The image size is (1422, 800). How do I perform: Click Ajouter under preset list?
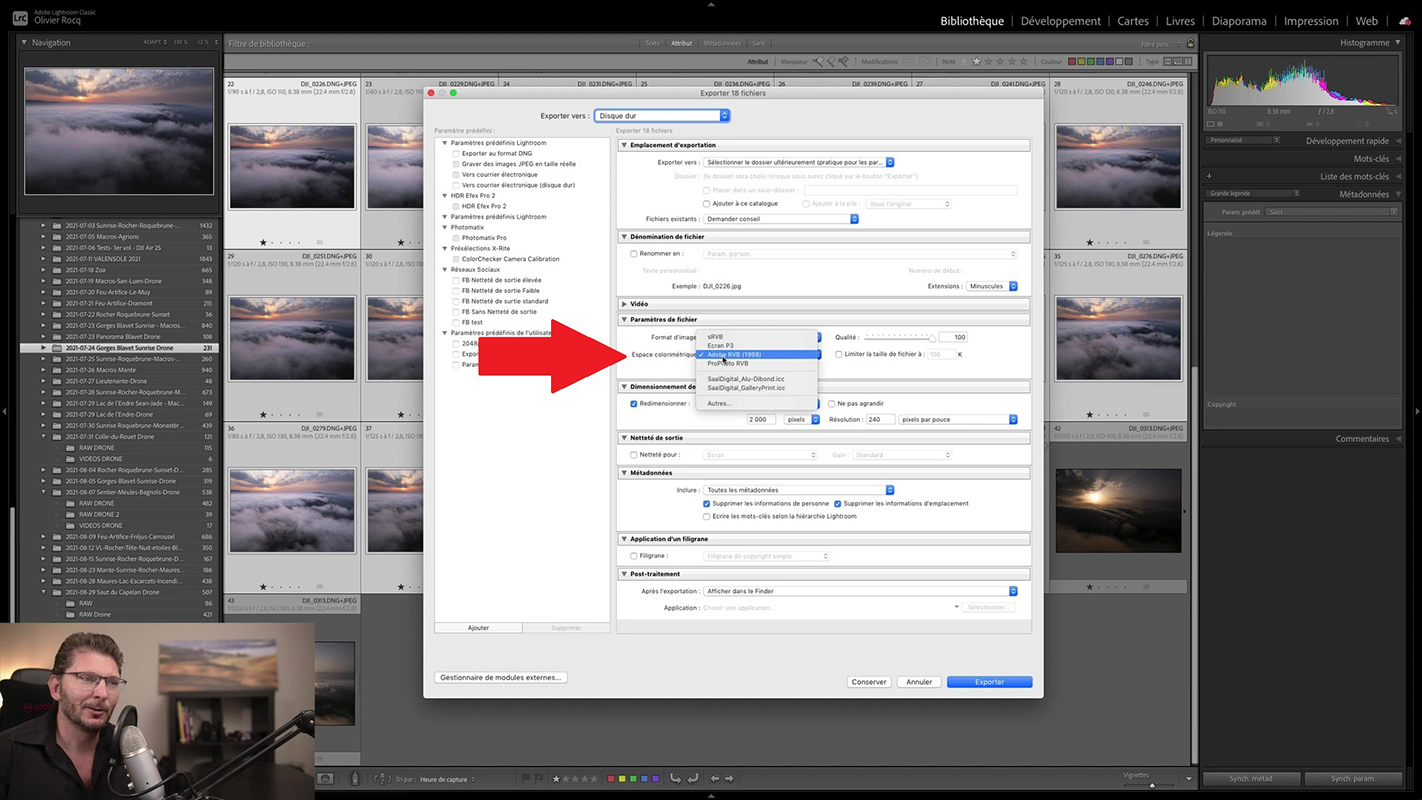pos(478,628)
